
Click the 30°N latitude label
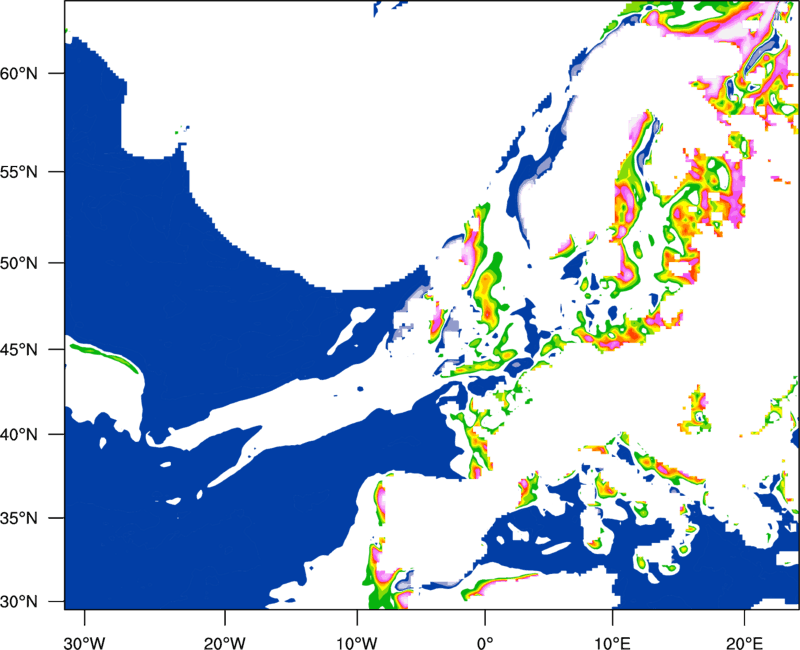pyautogui.click(x=19, y=602)
